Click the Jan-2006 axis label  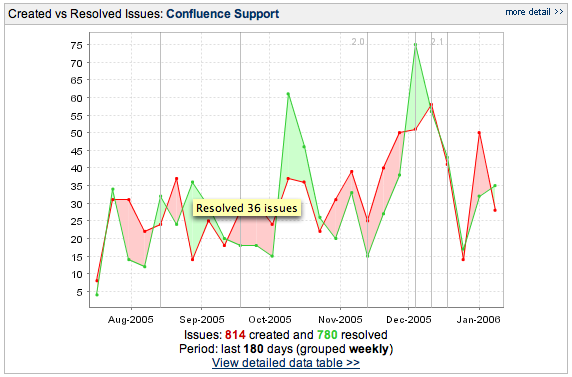[x=479, y=320]
